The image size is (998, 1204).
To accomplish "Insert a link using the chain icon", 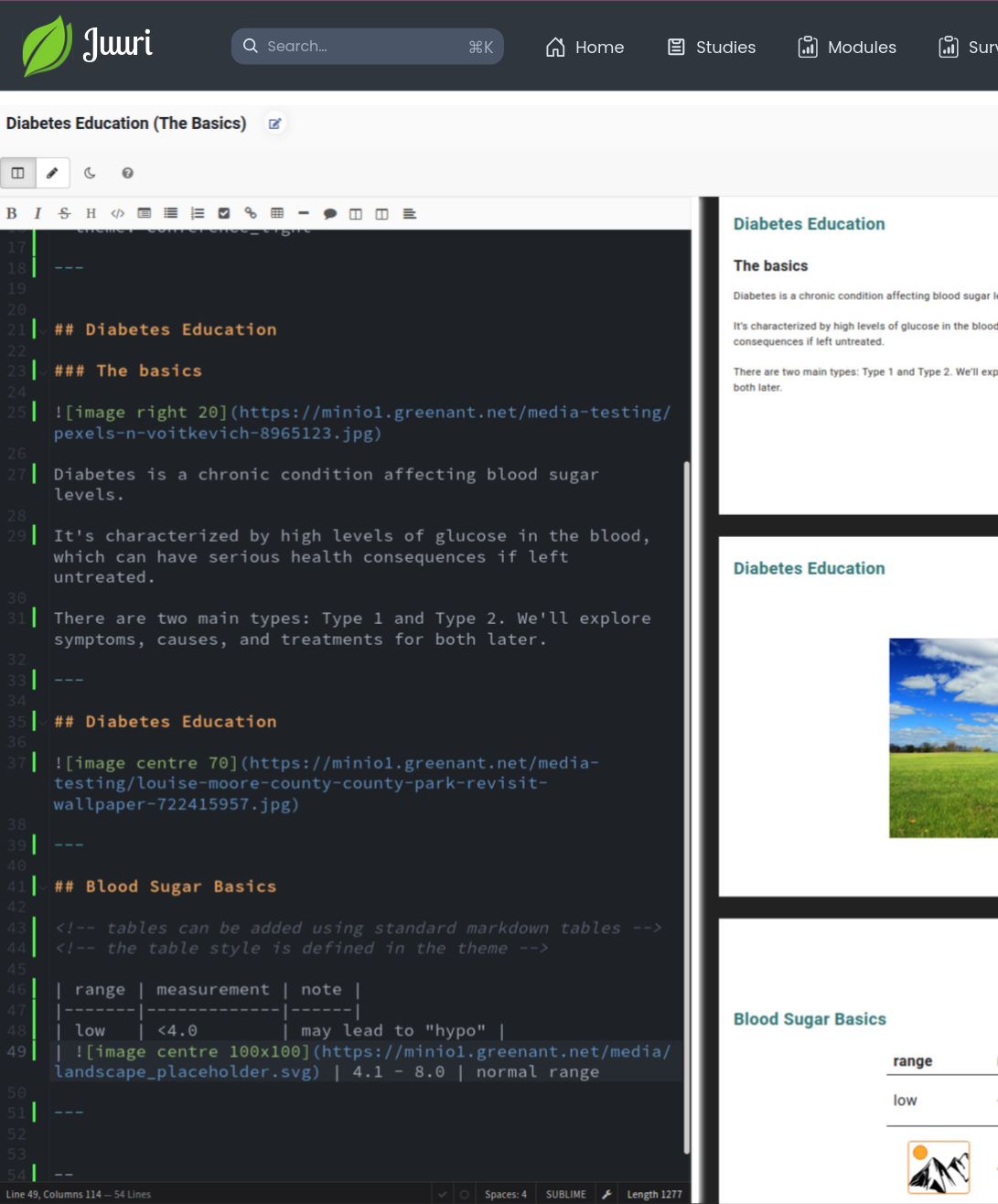I will 250,213.
